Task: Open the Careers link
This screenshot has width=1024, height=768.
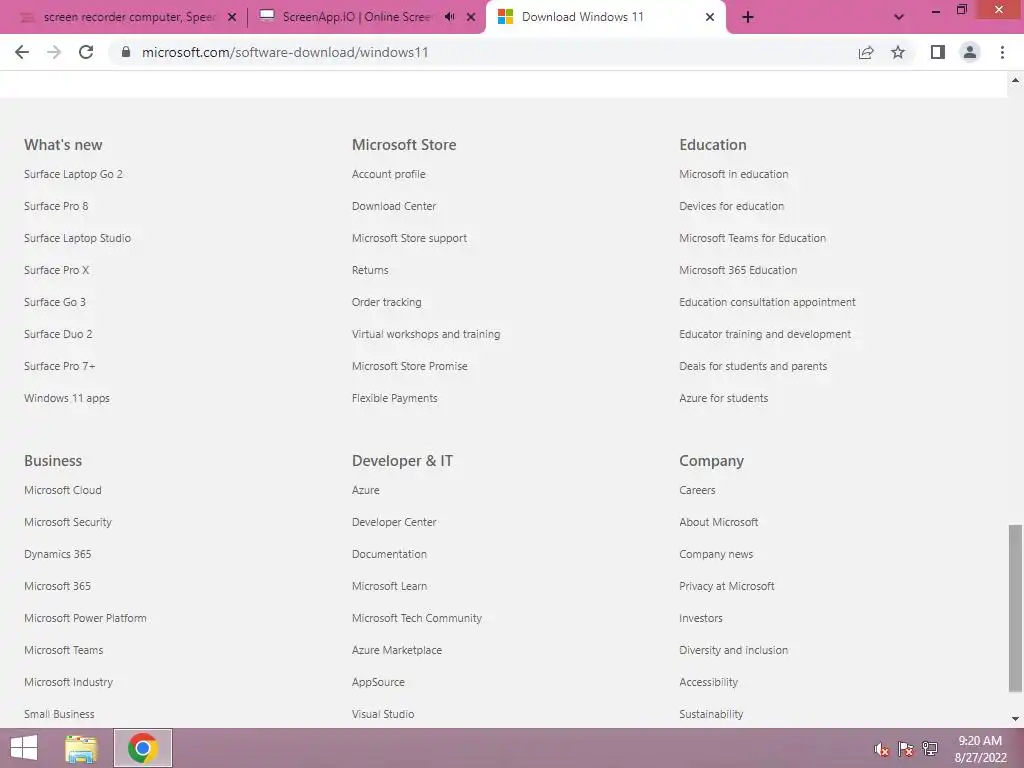Action: 697,490
